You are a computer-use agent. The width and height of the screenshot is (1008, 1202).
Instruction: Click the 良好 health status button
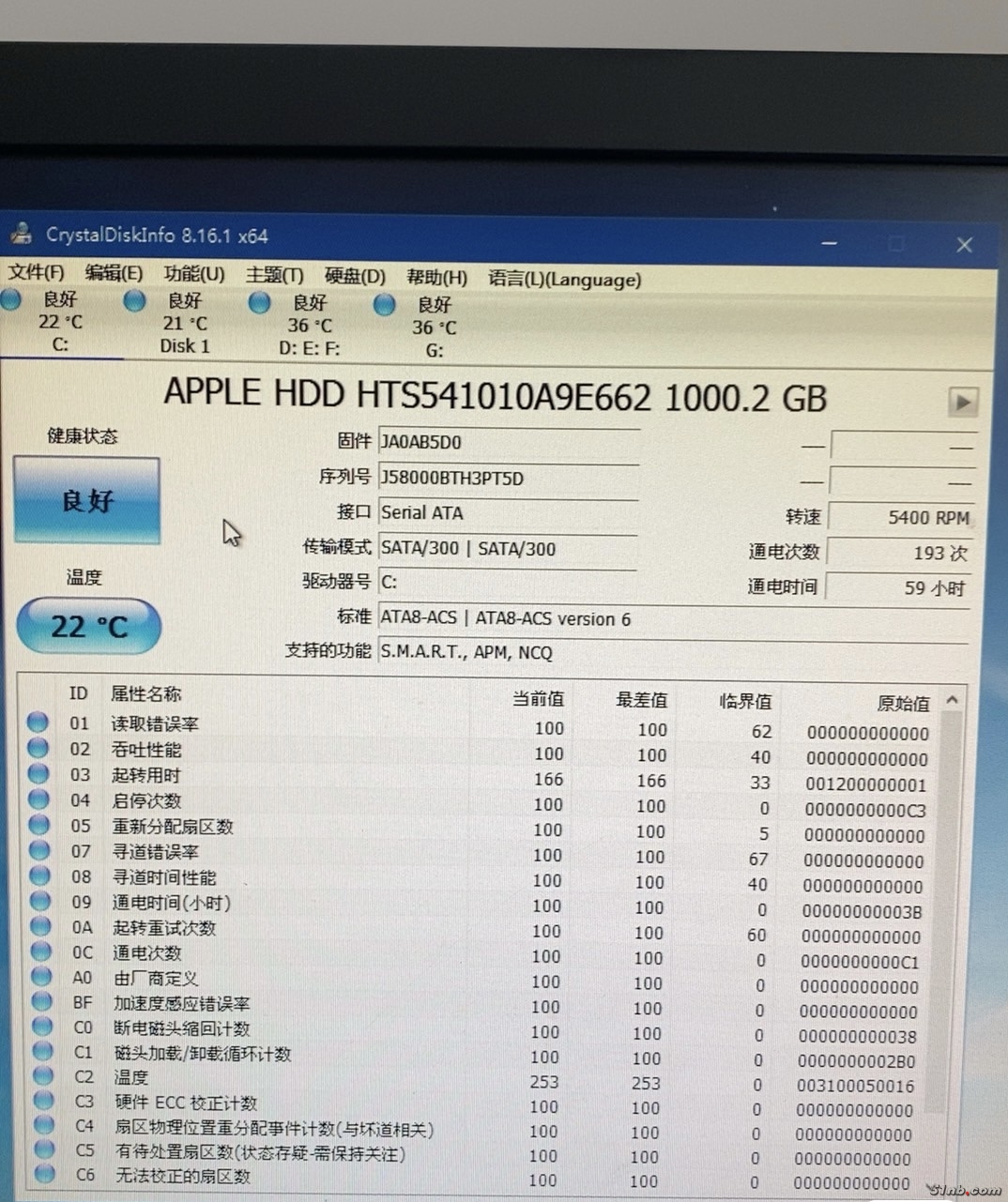86,501
